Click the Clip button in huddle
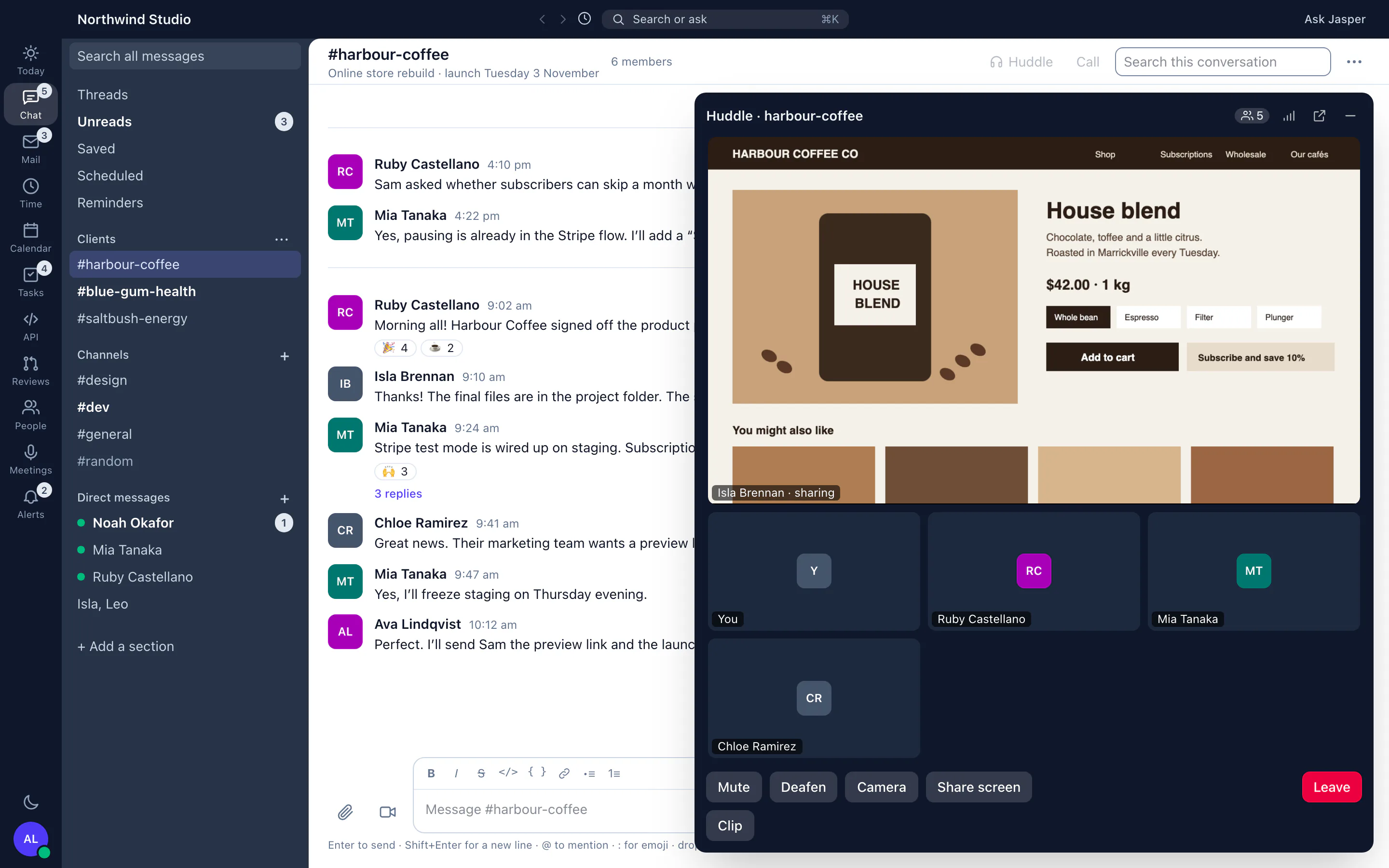This screenshot has height=868, width=1389. click(730, 825)
